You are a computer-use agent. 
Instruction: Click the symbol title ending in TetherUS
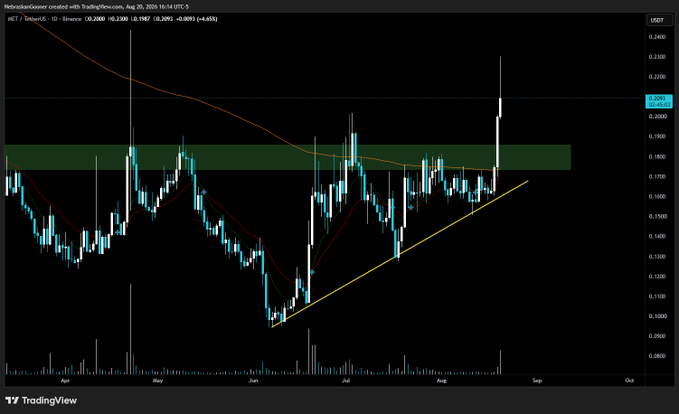[25, 19]
